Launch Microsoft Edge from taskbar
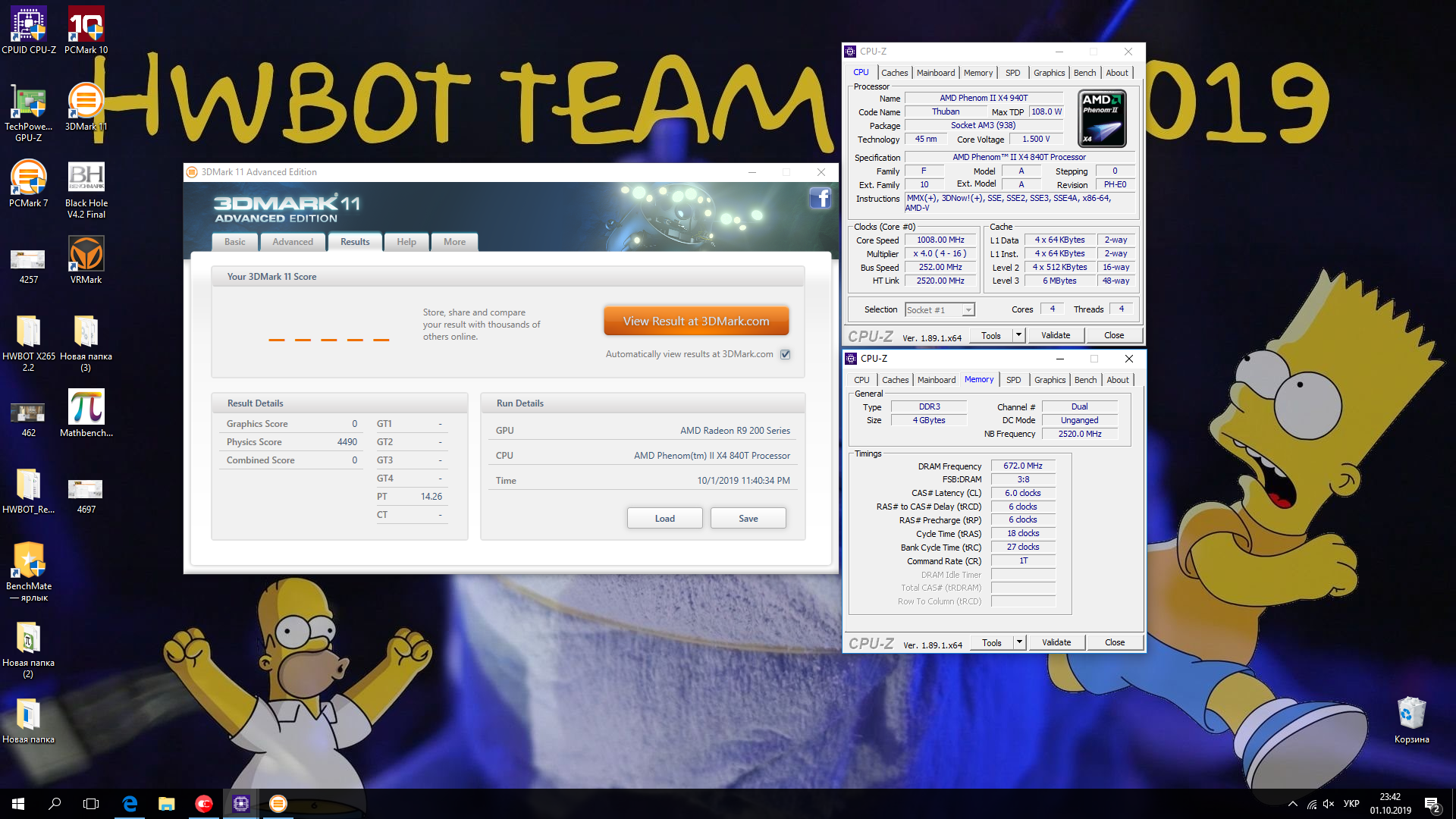 (x=130, y=804)
